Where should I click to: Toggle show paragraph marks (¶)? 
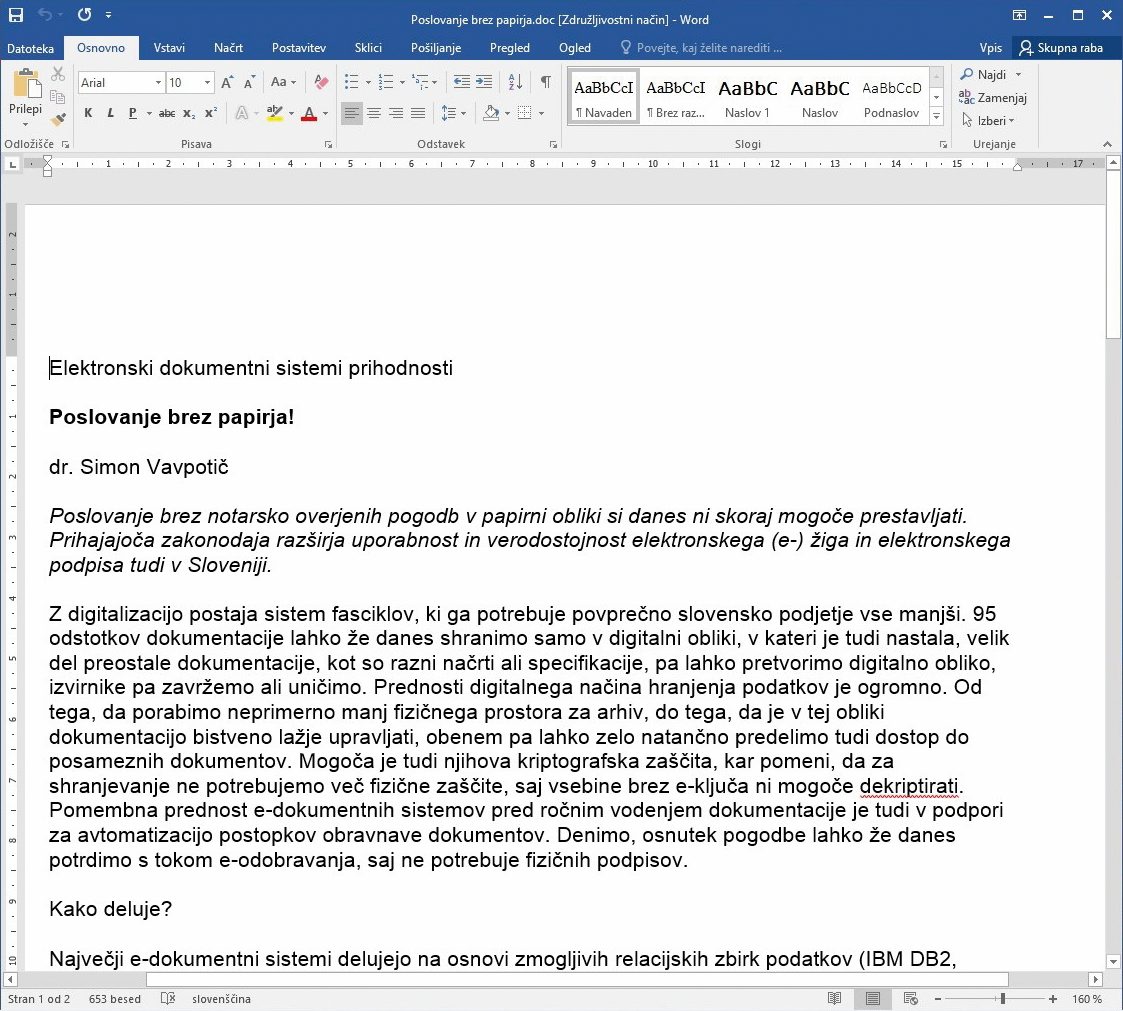click(x=546, y=82)
